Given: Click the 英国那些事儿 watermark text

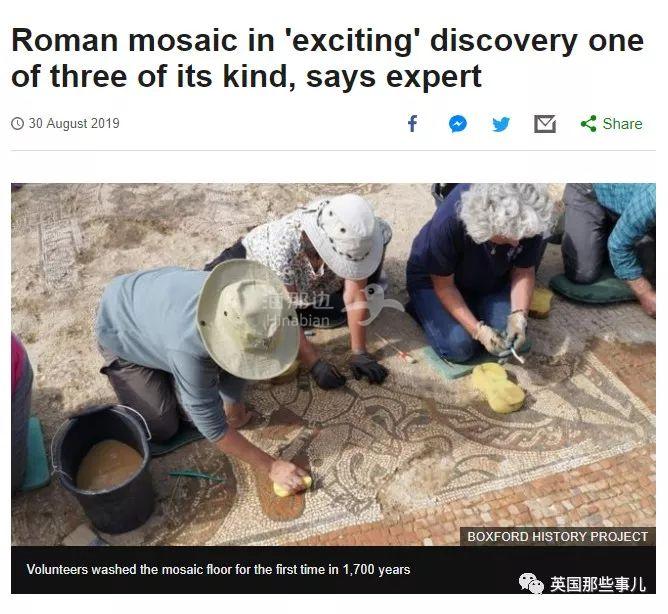Looking at the screenshot, I should coord(598,584).
